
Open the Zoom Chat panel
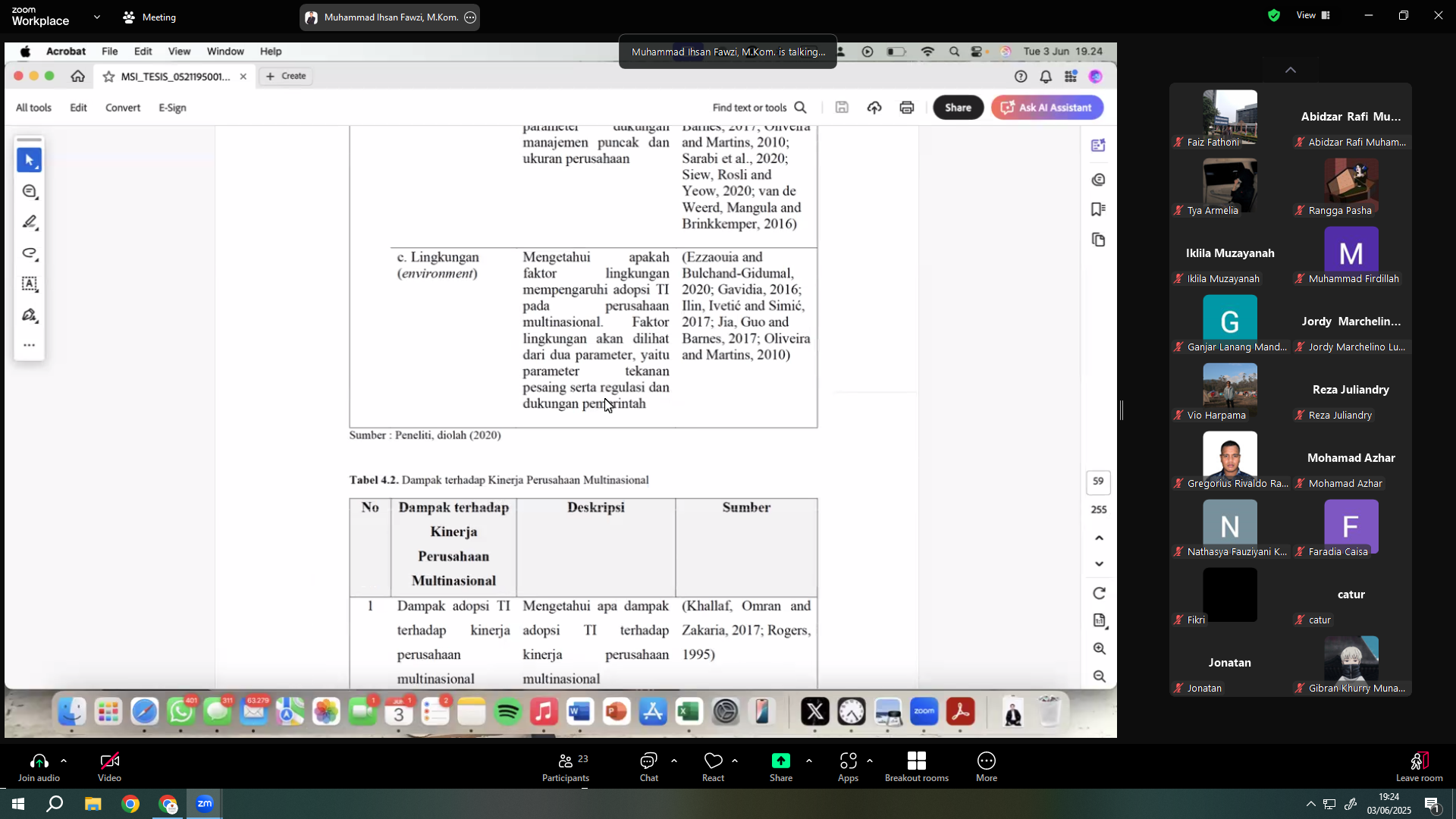tap(648, 767)
